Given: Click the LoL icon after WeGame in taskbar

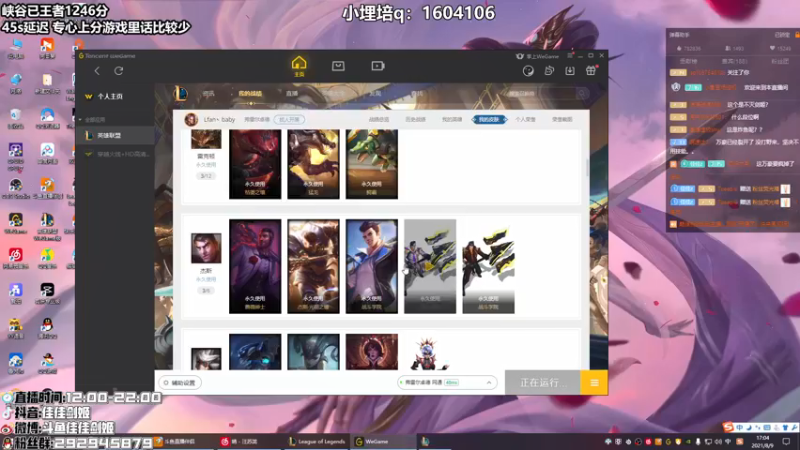Looking at the screenshot, I should coord(425,442).
